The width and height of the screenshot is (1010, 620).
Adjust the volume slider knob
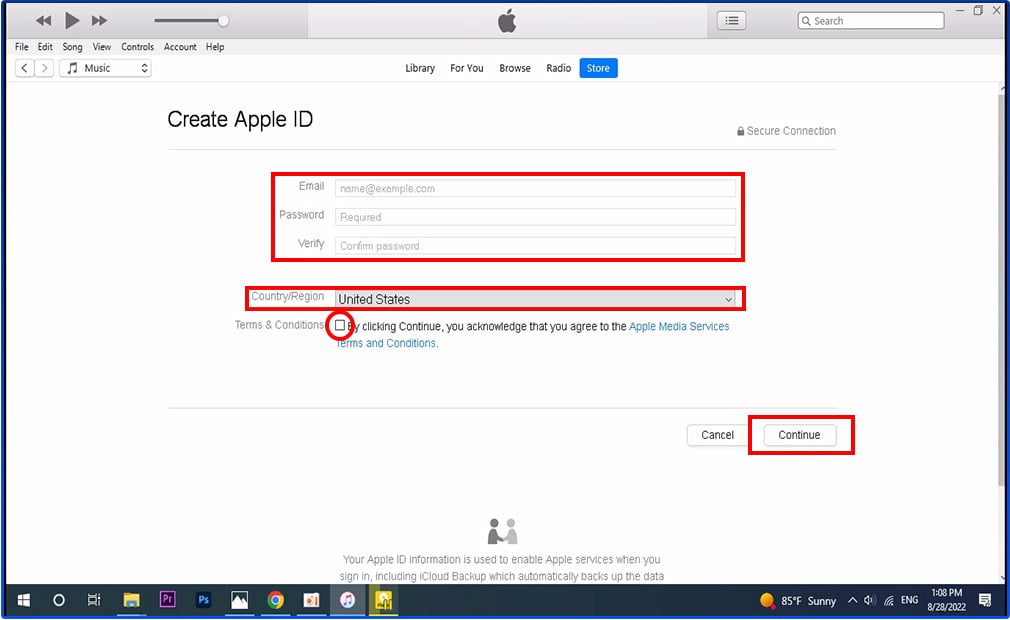224,21
